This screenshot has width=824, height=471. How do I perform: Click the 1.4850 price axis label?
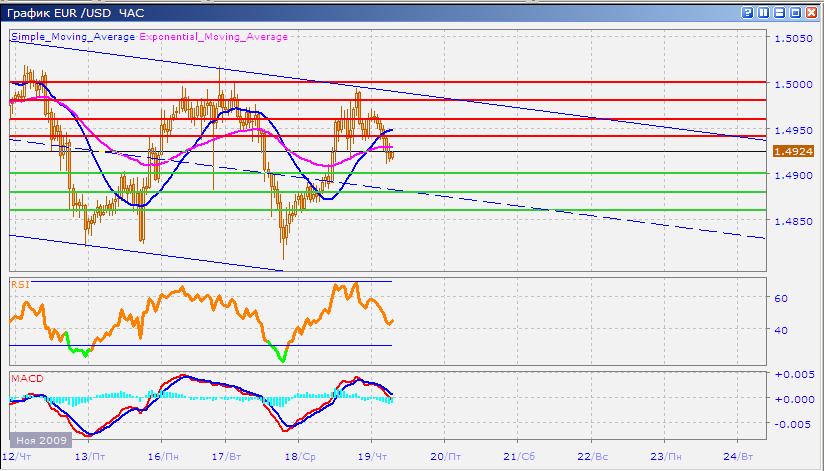point(793,222)
